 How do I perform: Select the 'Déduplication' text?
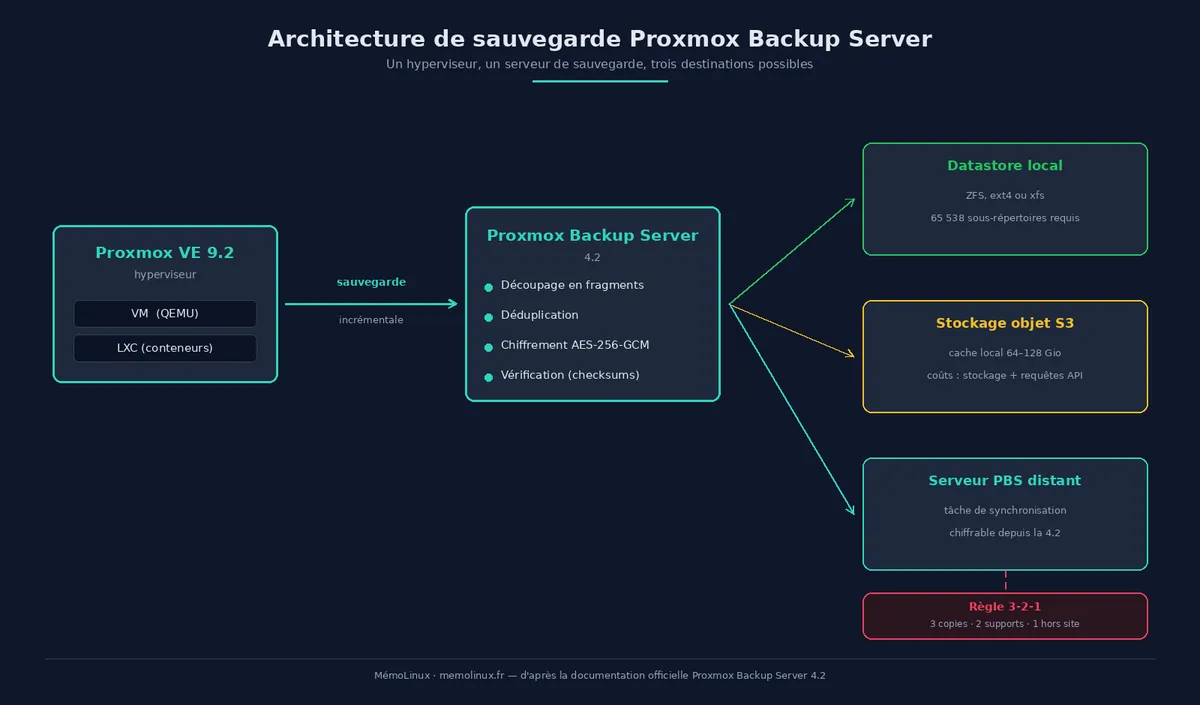point(540,315)
